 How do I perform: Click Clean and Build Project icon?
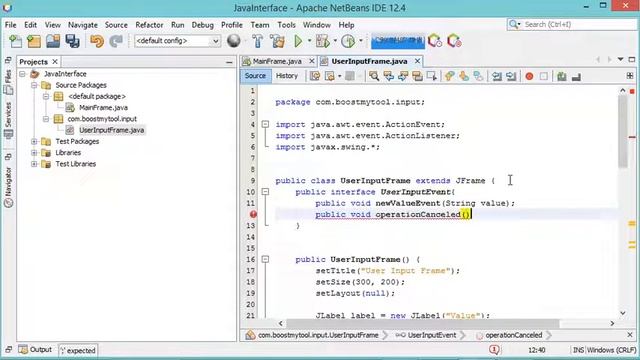pos(277,41)
